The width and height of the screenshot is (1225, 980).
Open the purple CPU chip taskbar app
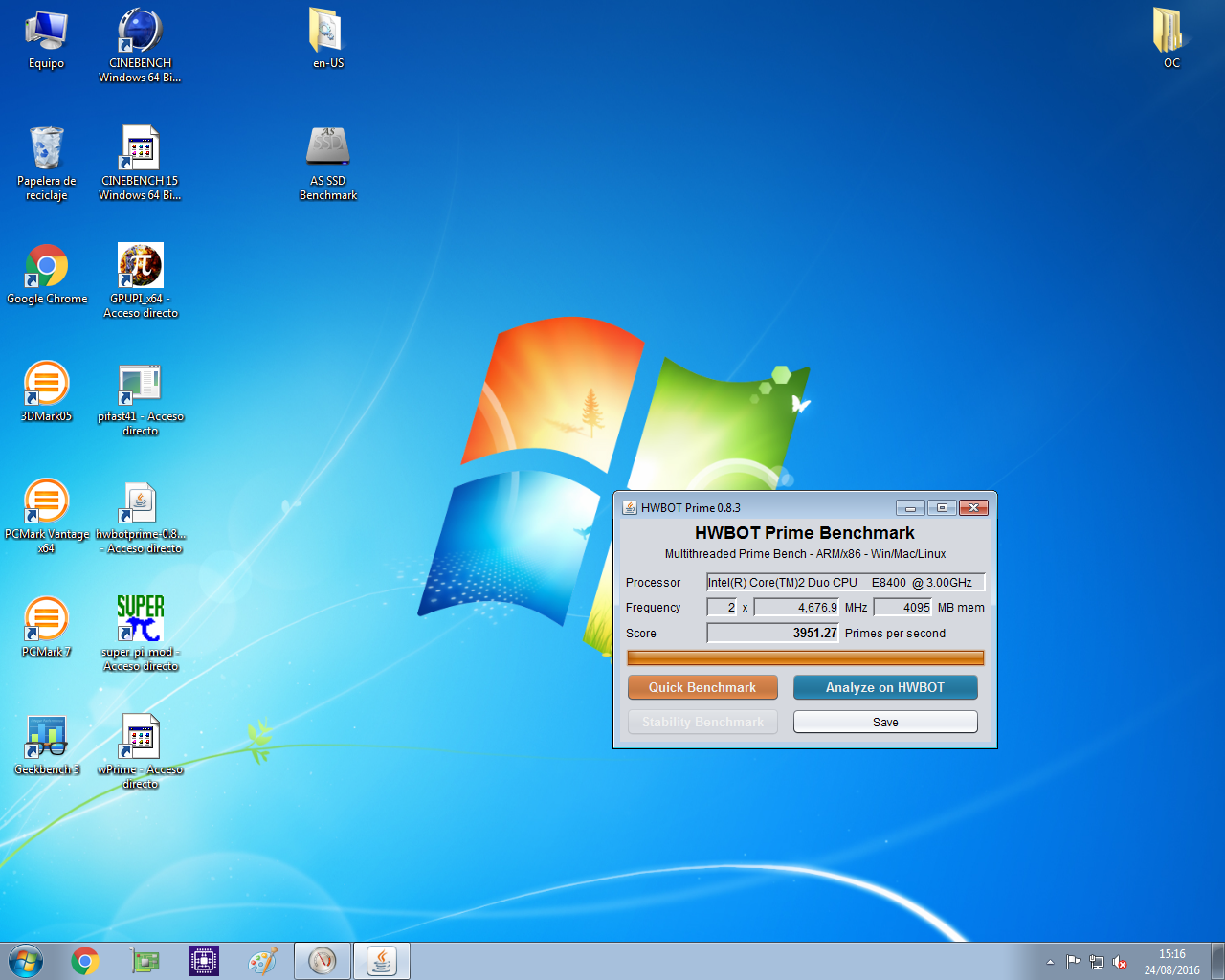[x=204, y=961]
